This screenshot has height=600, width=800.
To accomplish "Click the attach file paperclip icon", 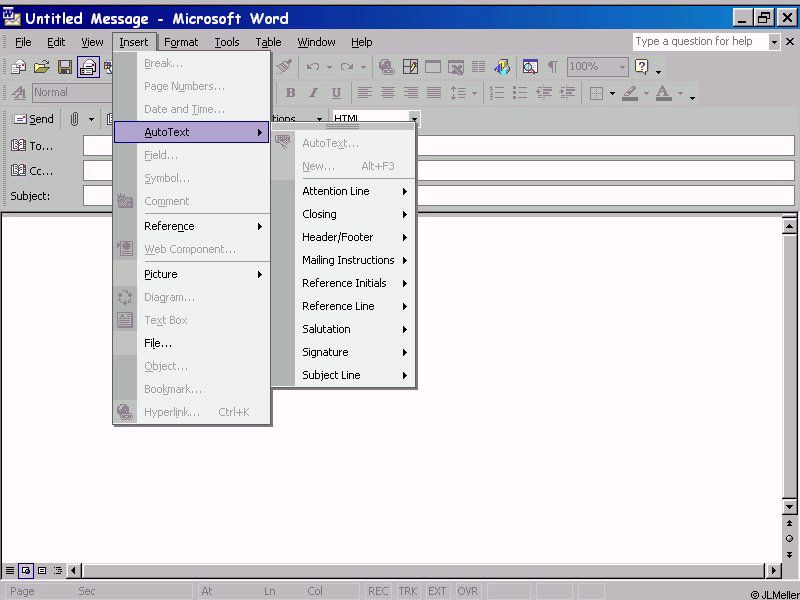I will pos(74,119).
